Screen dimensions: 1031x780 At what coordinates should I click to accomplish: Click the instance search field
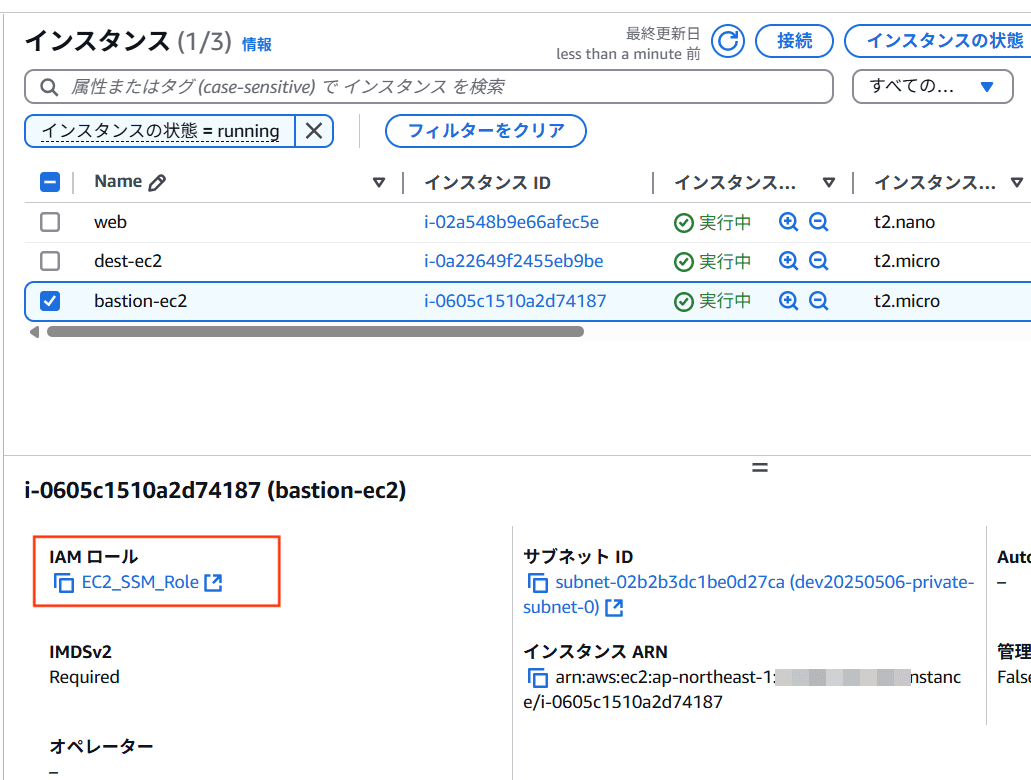(429, 87)
